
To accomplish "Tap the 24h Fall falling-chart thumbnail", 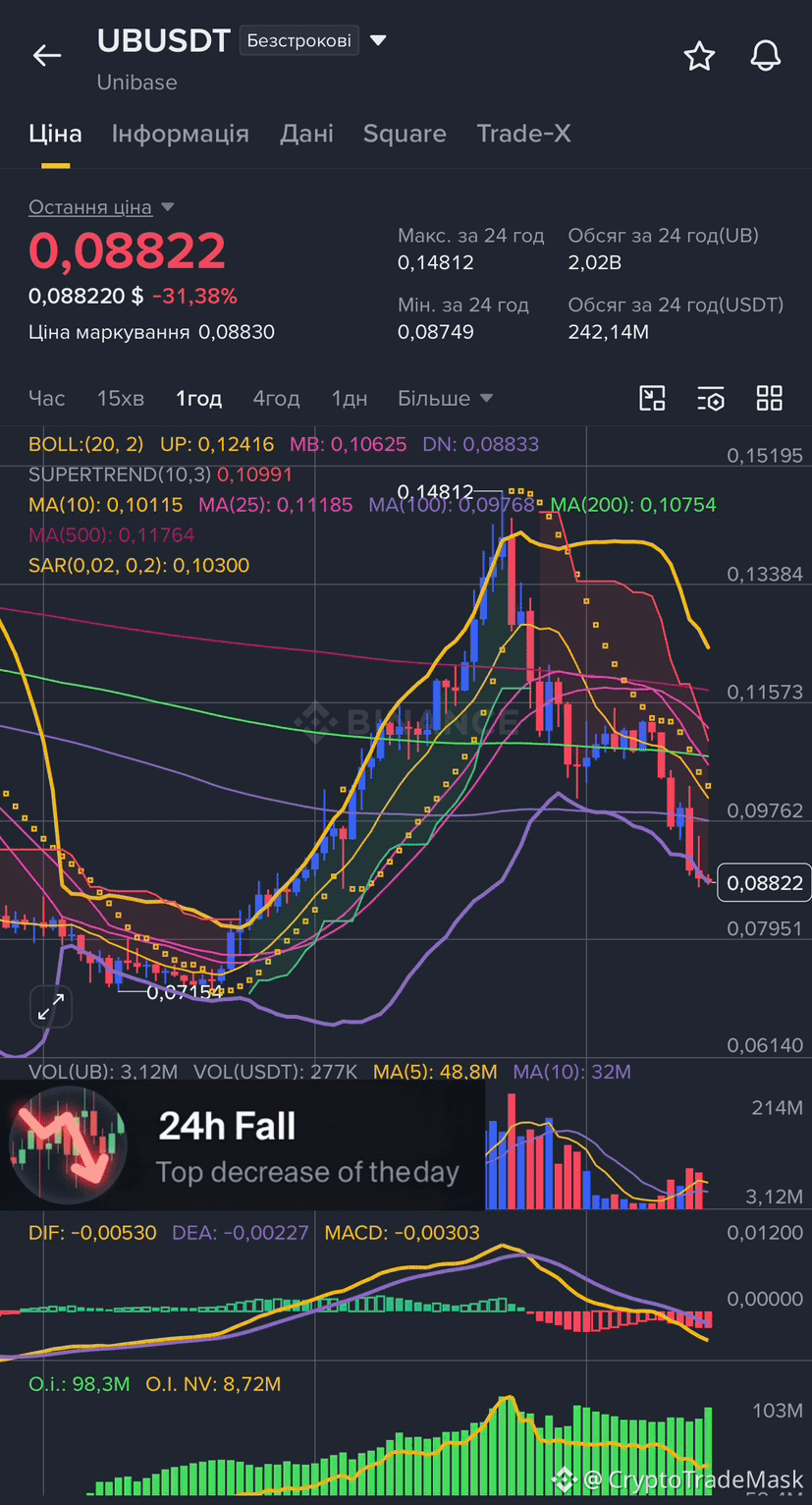I will [x=68, y=1145].
